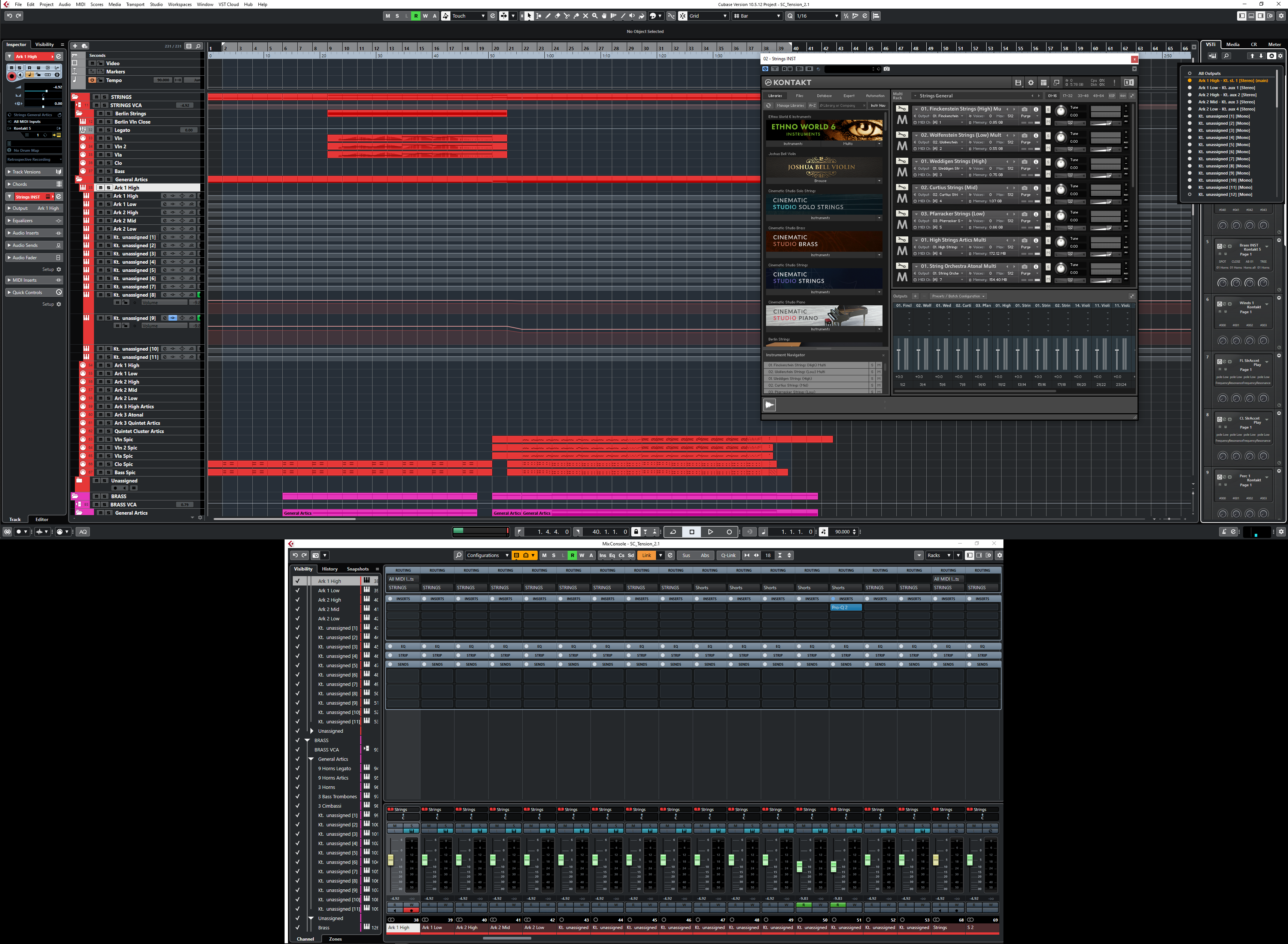Select the Zoom magnifier tool

[595, 16]
